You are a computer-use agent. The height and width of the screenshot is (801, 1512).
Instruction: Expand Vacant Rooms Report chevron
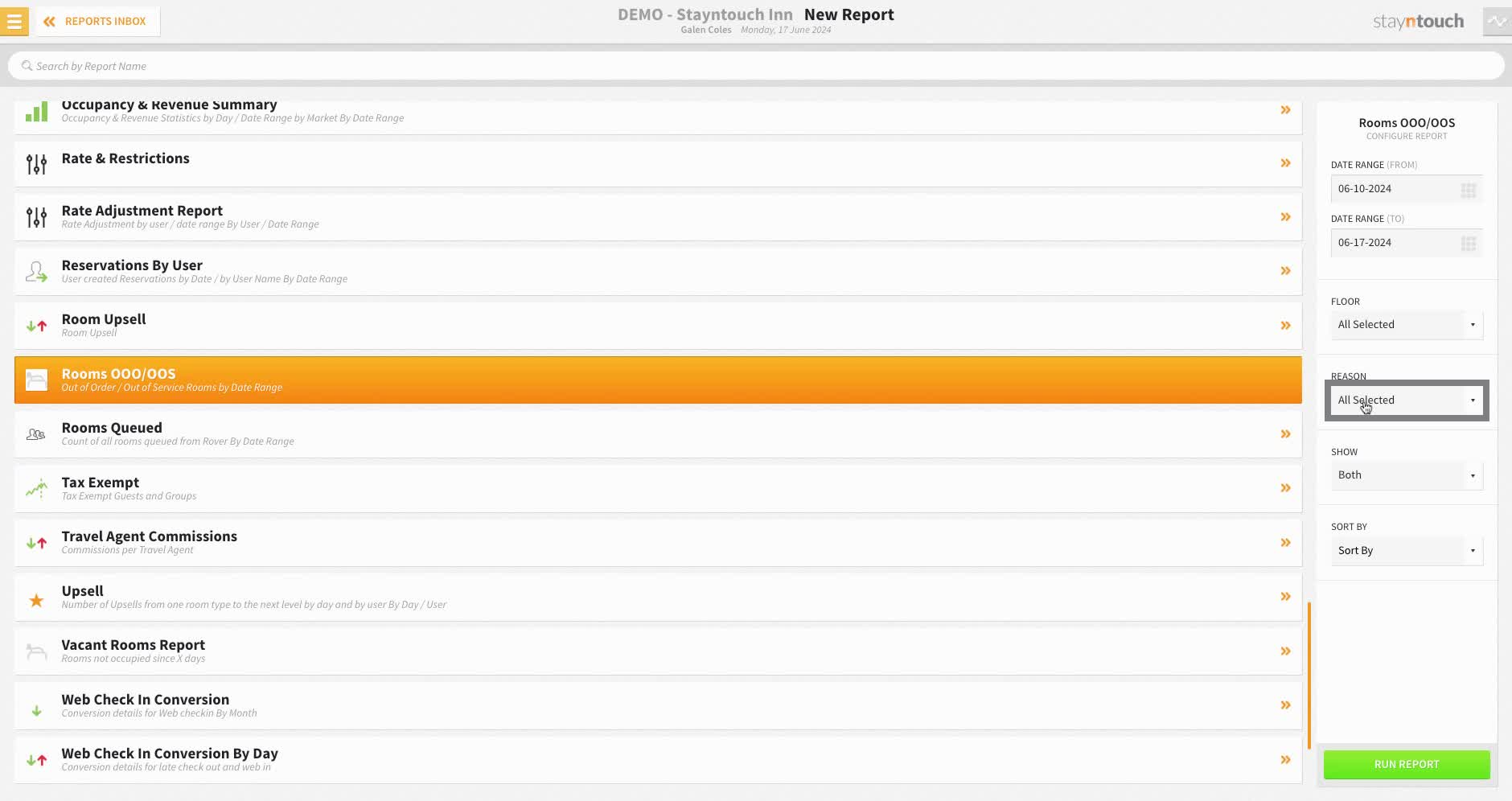click(1285, 651)
